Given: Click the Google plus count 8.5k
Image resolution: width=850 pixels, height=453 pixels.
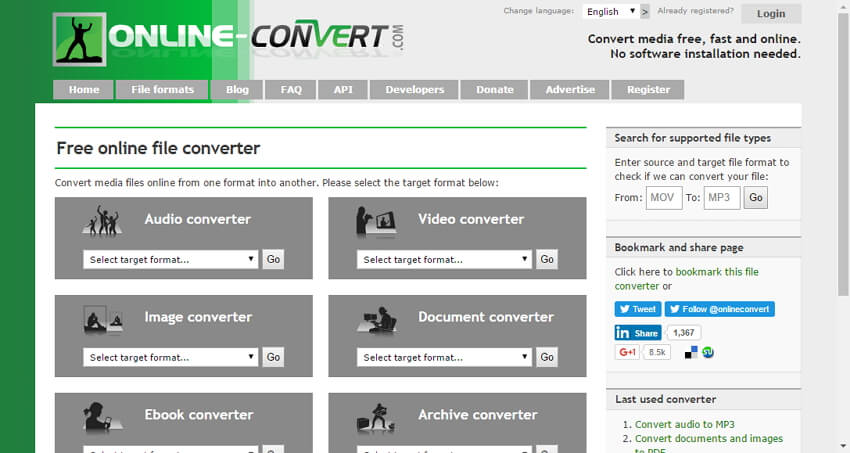Looking at the screenshot, I should click(657, 352).
